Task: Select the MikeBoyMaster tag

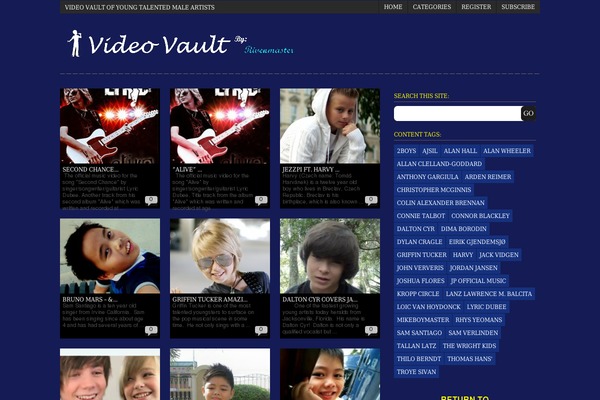Action: tap(422, 320)
